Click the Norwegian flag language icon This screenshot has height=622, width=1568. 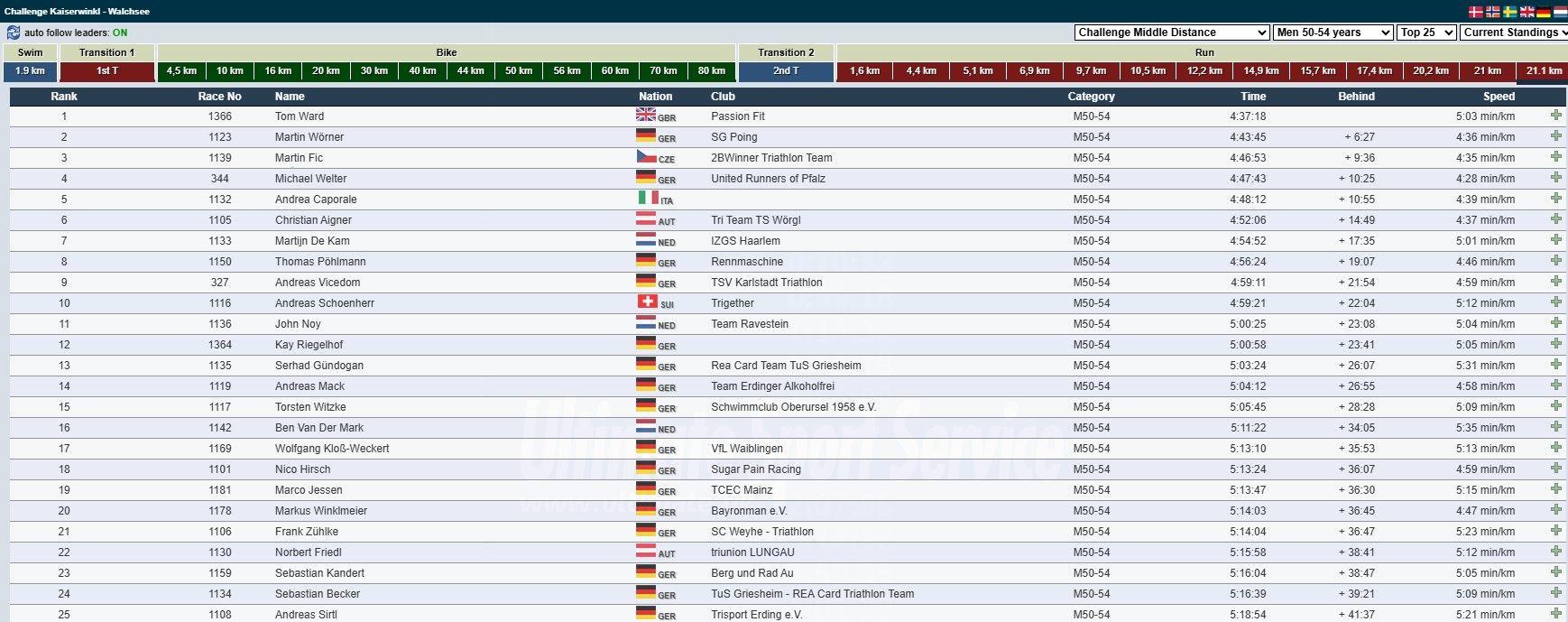click(1493, 12)
